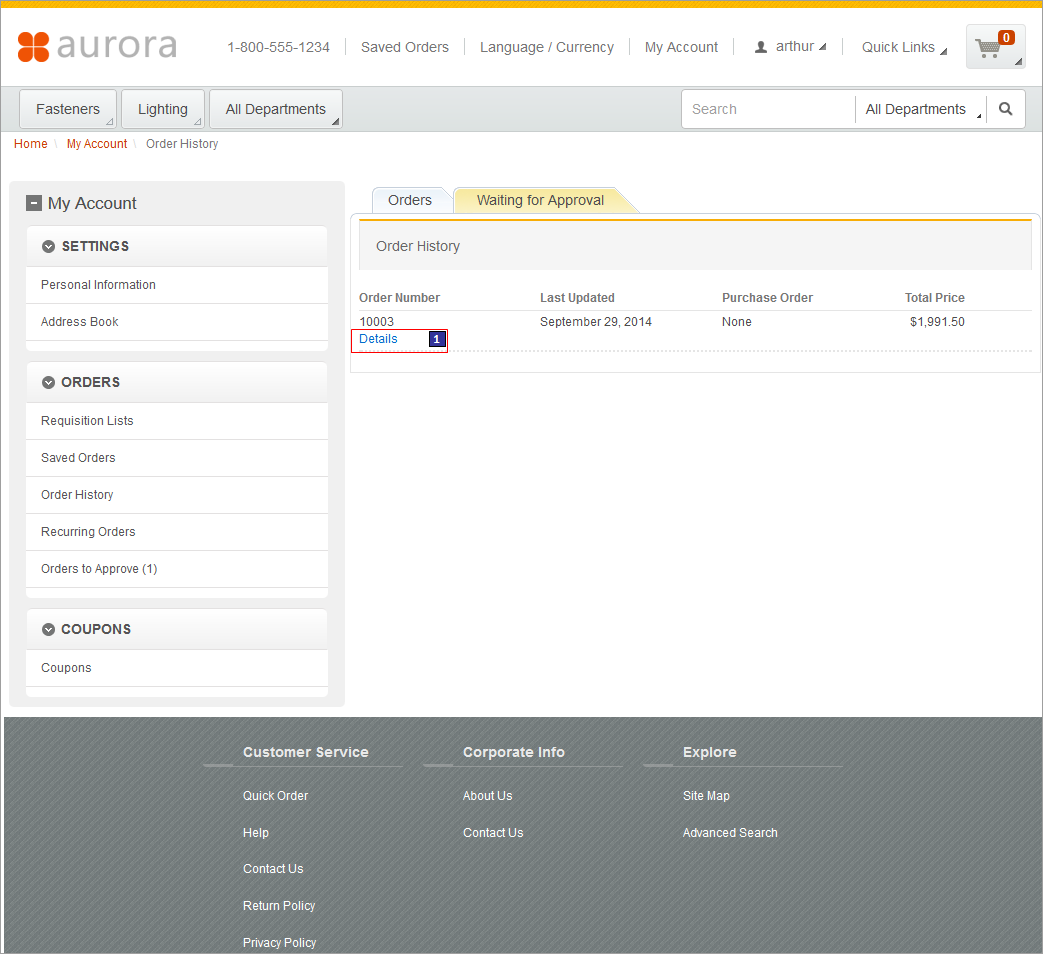The image size is (1043, 954).
Task: Collapse the SETTINGS section chevron
Action: coord(48,246)
